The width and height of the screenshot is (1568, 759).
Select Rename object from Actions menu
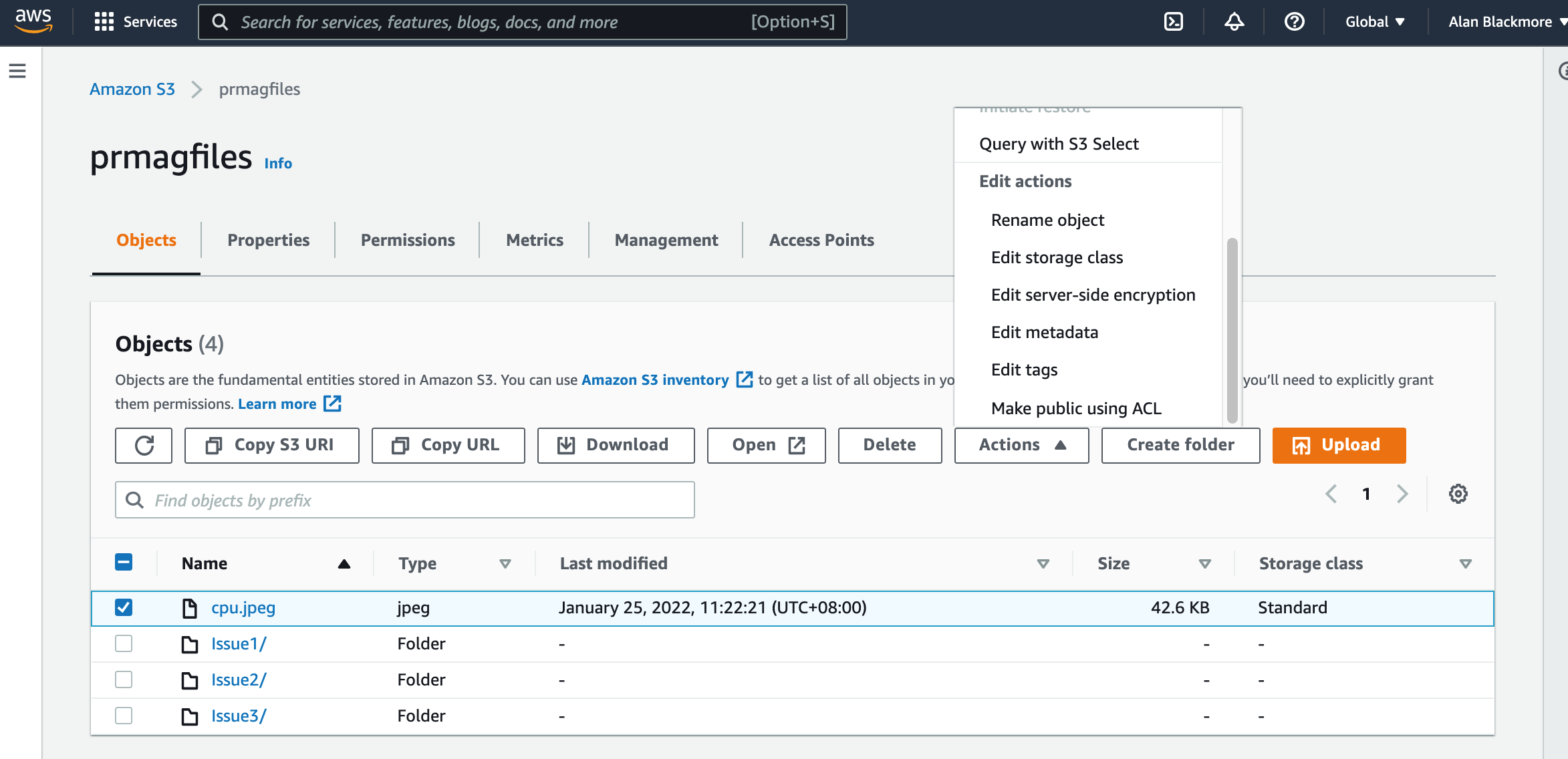point(1047,219)
